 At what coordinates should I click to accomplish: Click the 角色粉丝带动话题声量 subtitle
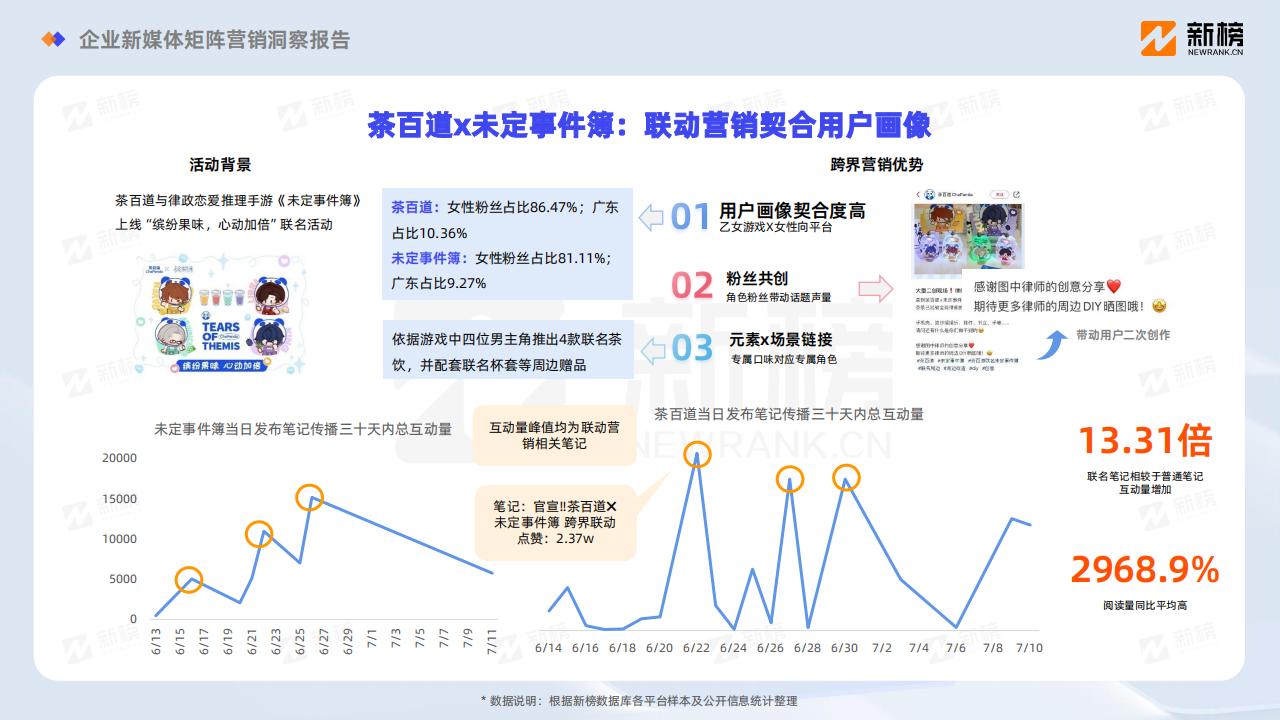click(x=779, y=297)
